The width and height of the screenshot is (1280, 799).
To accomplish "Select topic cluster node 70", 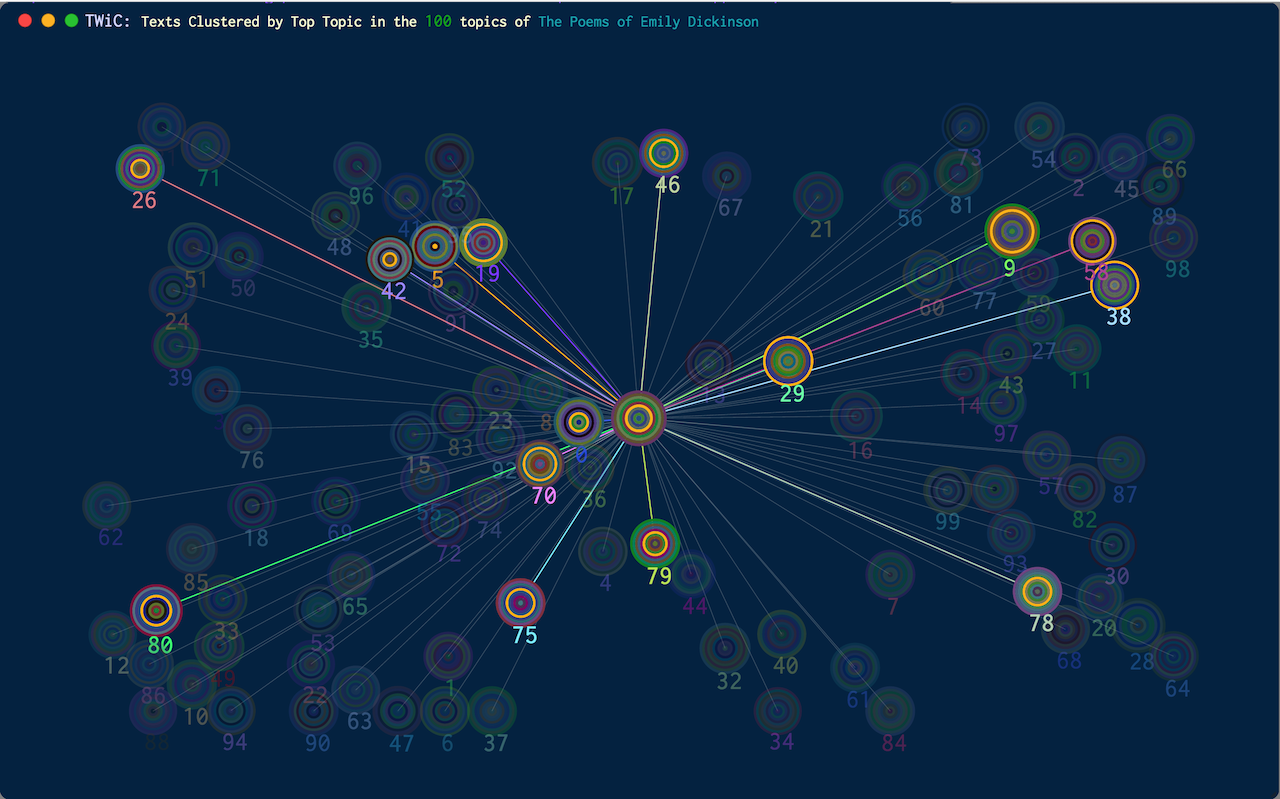I will tap(540, 464).
